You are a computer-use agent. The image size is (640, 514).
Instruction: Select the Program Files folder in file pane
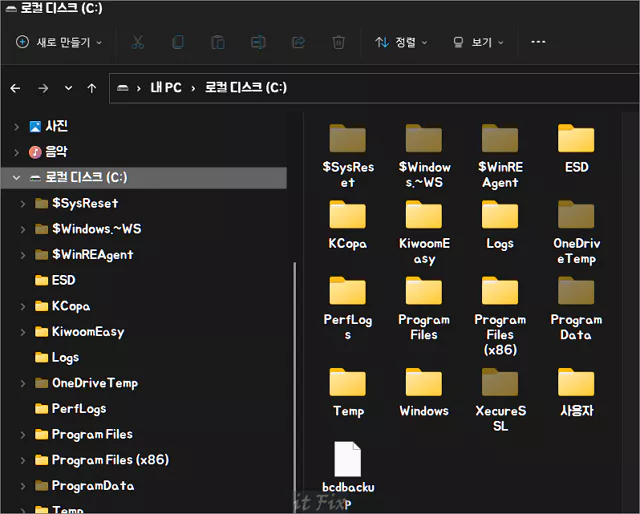[x=424, y=291]
